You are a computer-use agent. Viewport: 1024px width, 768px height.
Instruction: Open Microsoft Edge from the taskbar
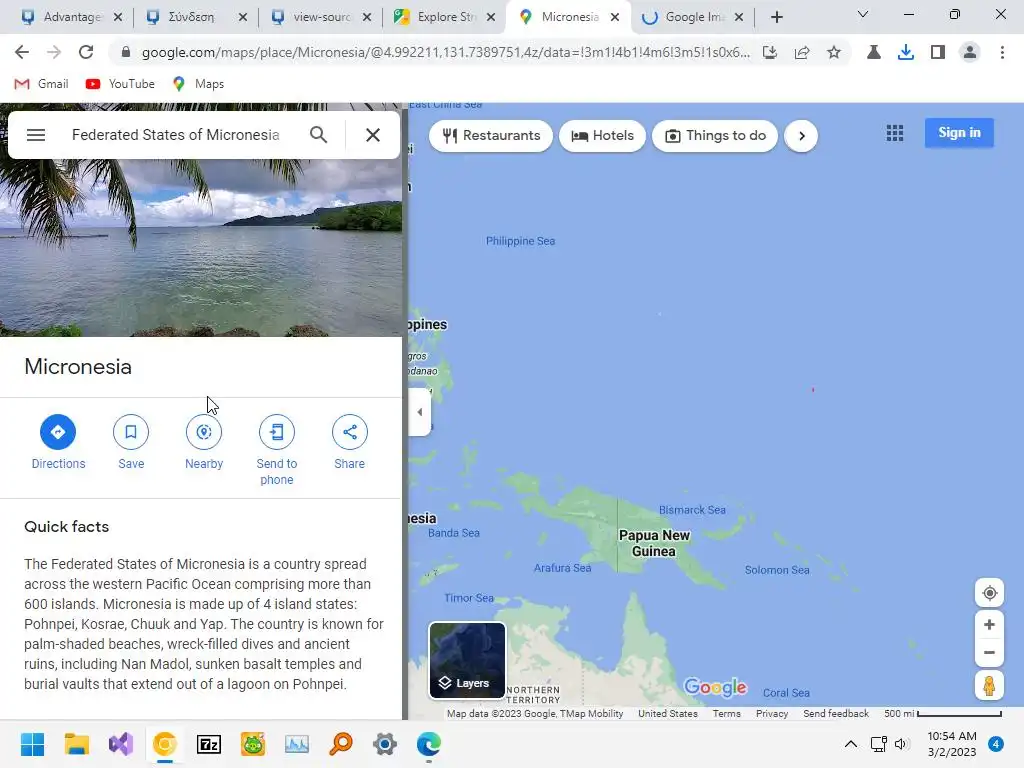click(x=429, y=744)
